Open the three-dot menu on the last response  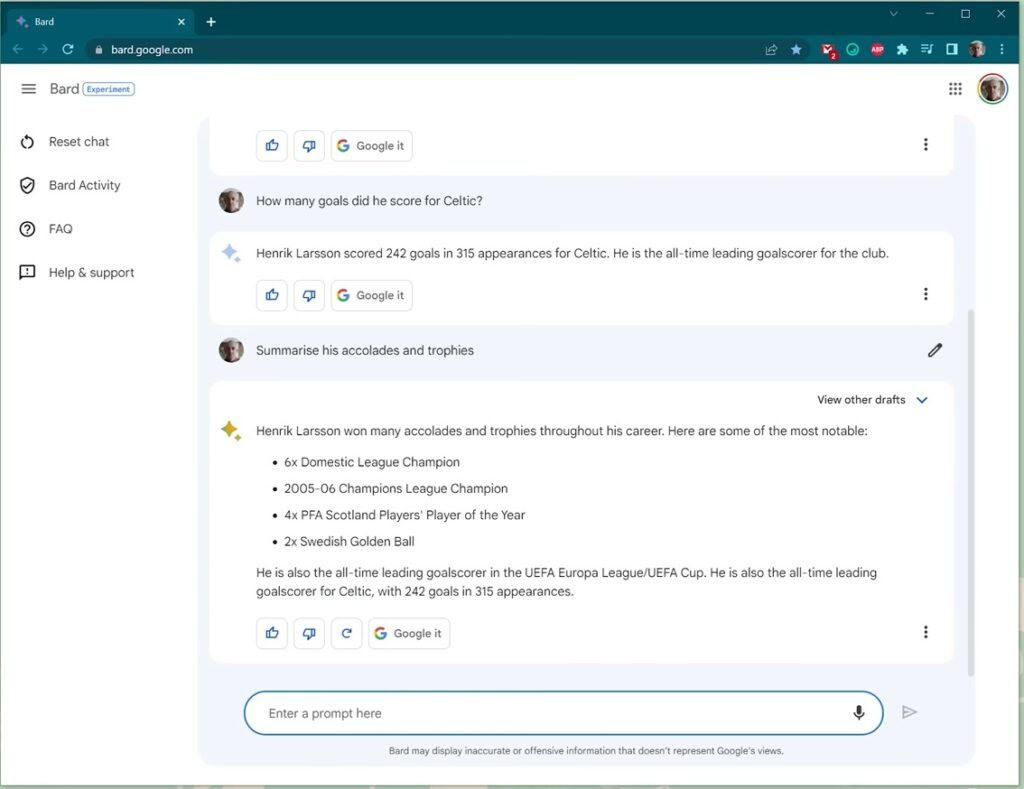tap(926, 632)
